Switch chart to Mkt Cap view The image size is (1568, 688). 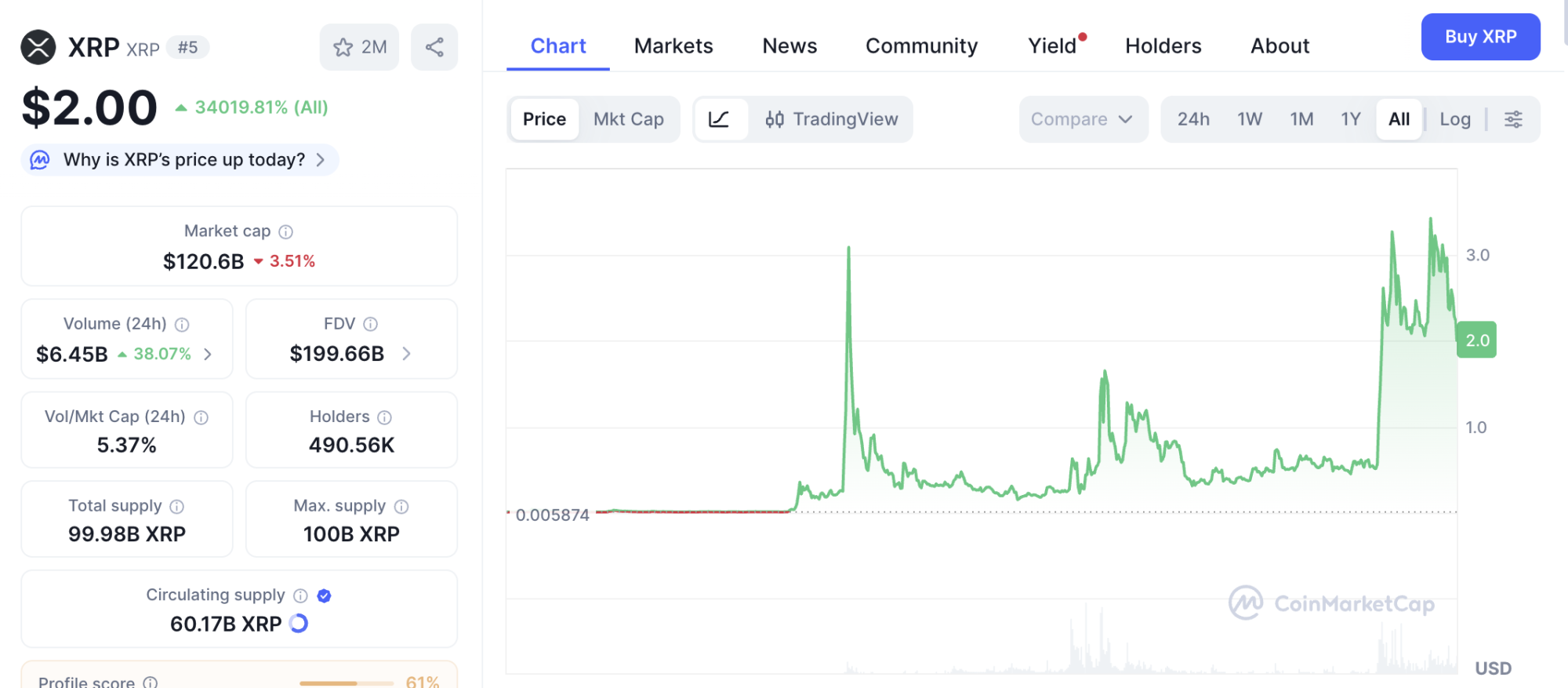pos(628,119)
